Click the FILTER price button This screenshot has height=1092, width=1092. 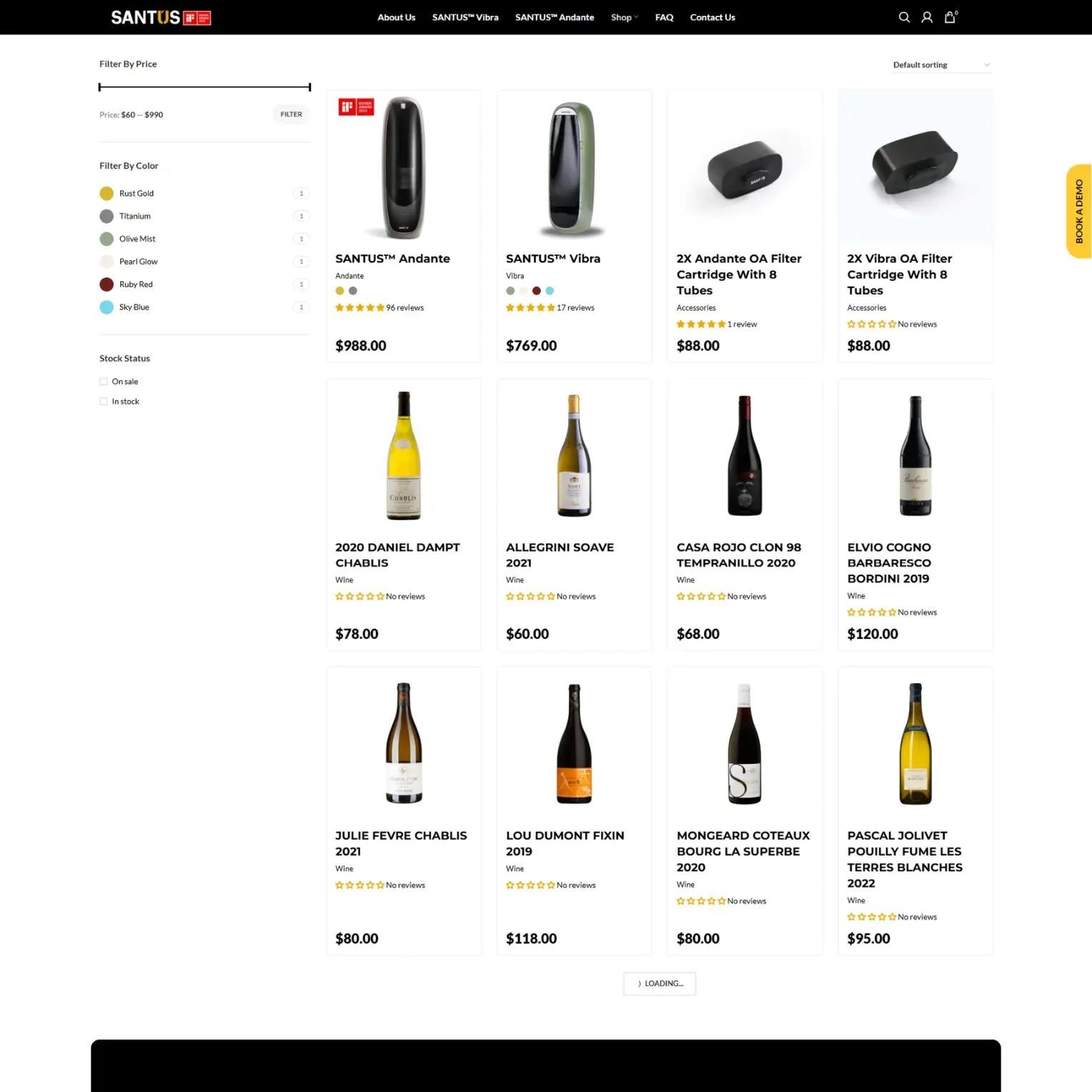click(291, 114)
